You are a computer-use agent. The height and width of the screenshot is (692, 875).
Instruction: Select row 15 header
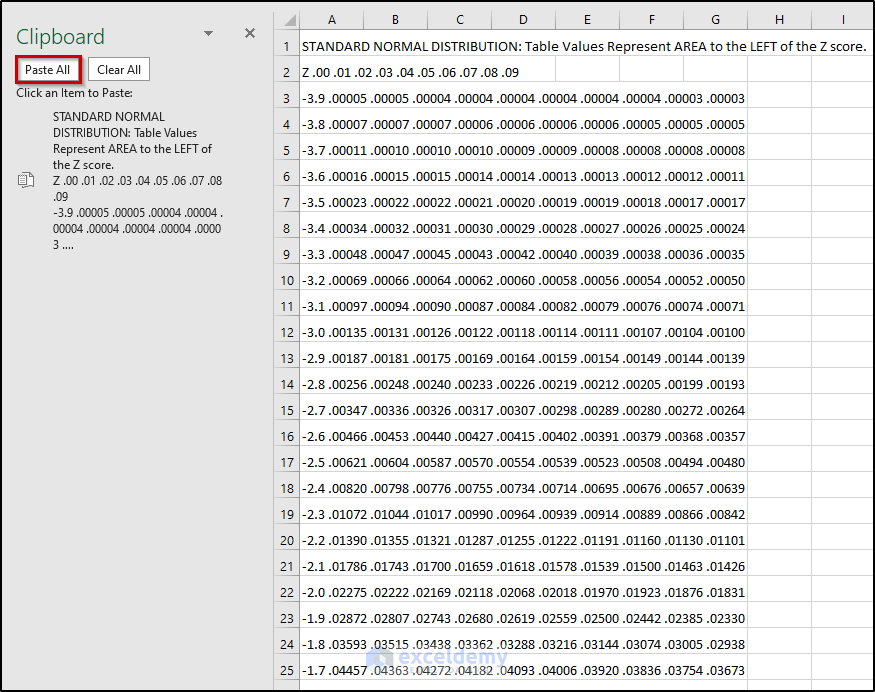[x=287, y=410]
